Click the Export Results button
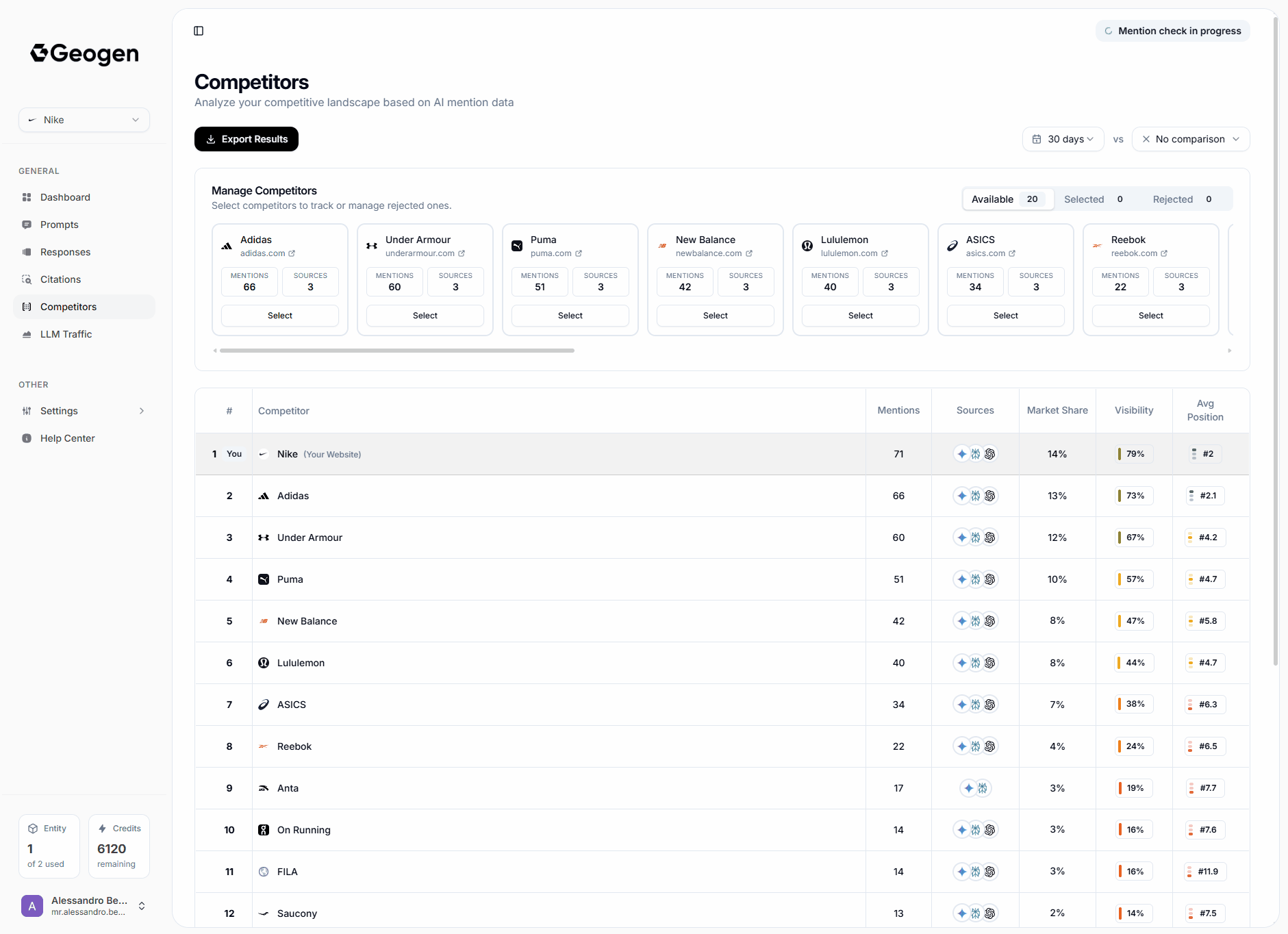The image size is (1288, 934). (246, 139)
